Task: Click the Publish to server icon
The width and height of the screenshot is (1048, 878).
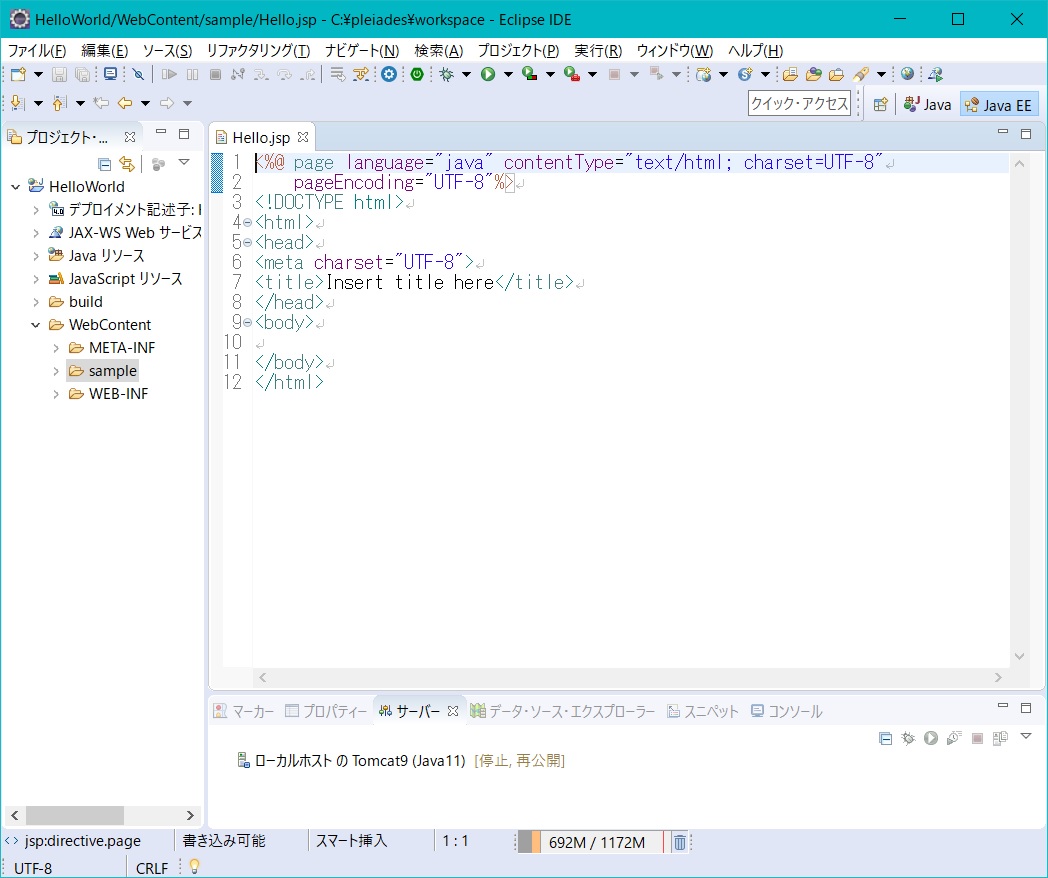Action: click(998, 738)
